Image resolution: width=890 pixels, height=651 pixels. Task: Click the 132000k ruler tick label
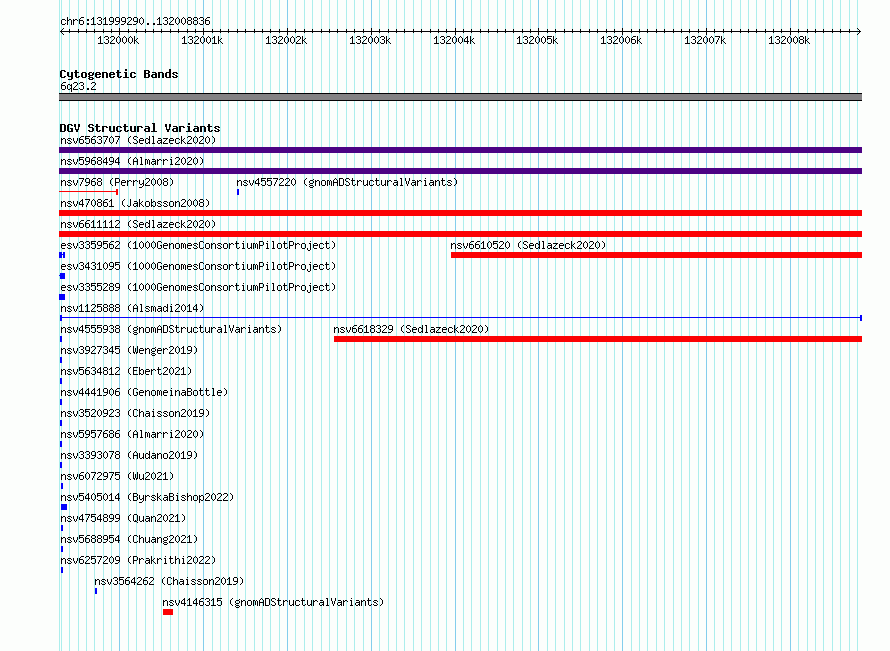[x=118, y=40]
